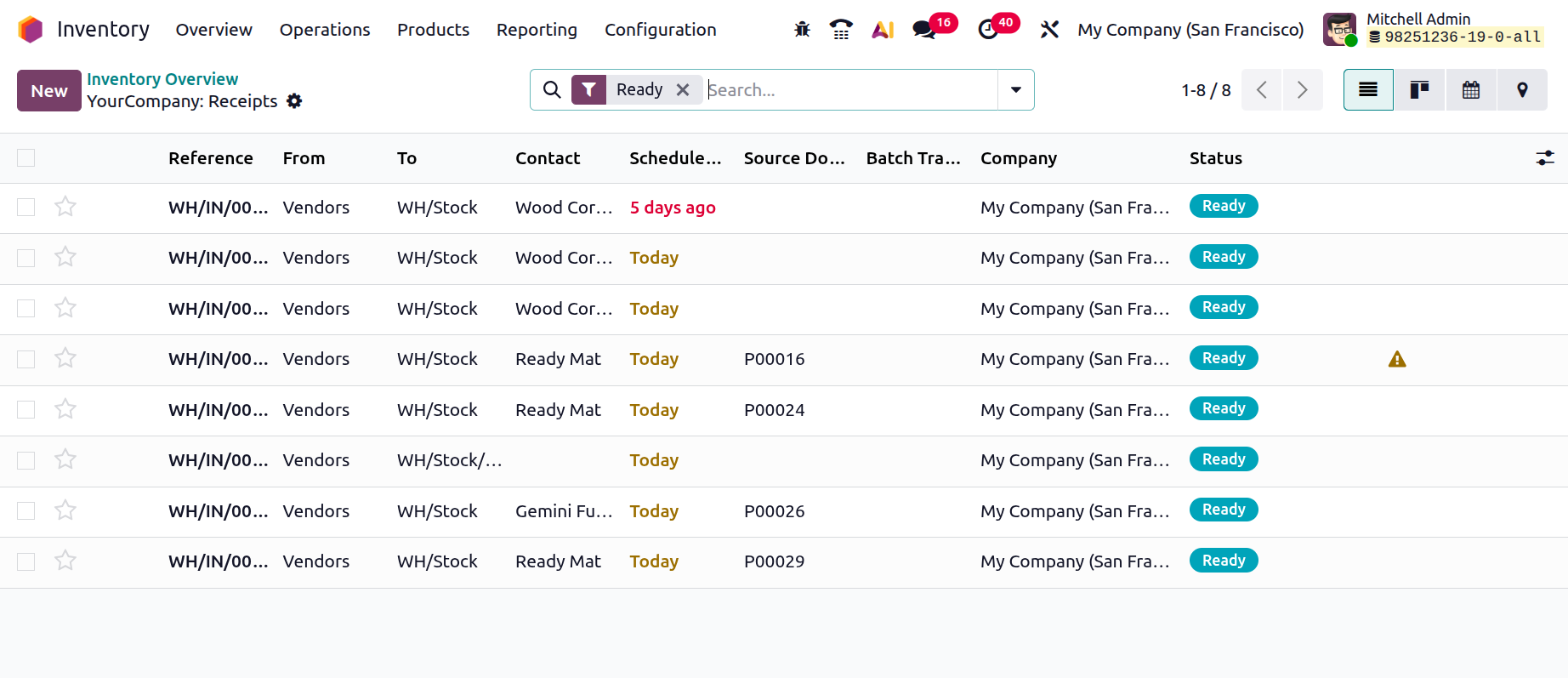The height and width of the screenshot is (678, 1568).
Task: Open the AI assistant icon
Action: coord(883,30)
